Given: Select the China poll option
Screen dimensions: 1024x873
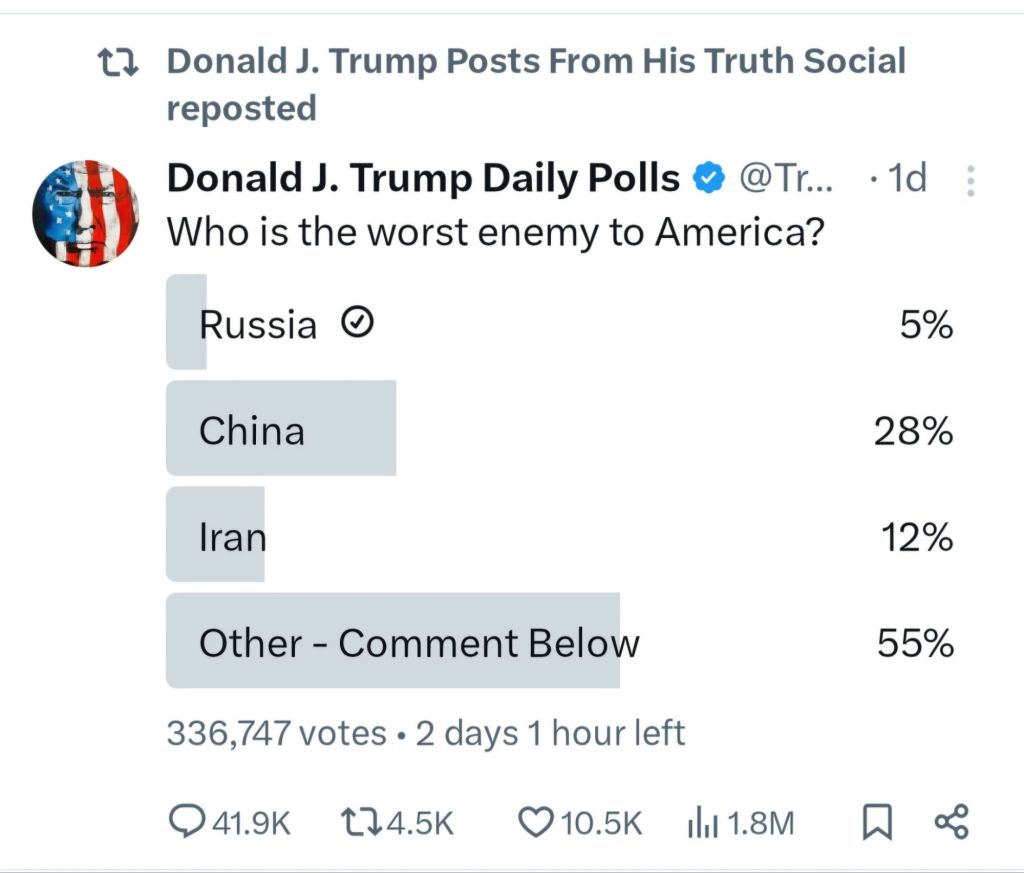Looking at the screenshot, I should pos(560,429).
